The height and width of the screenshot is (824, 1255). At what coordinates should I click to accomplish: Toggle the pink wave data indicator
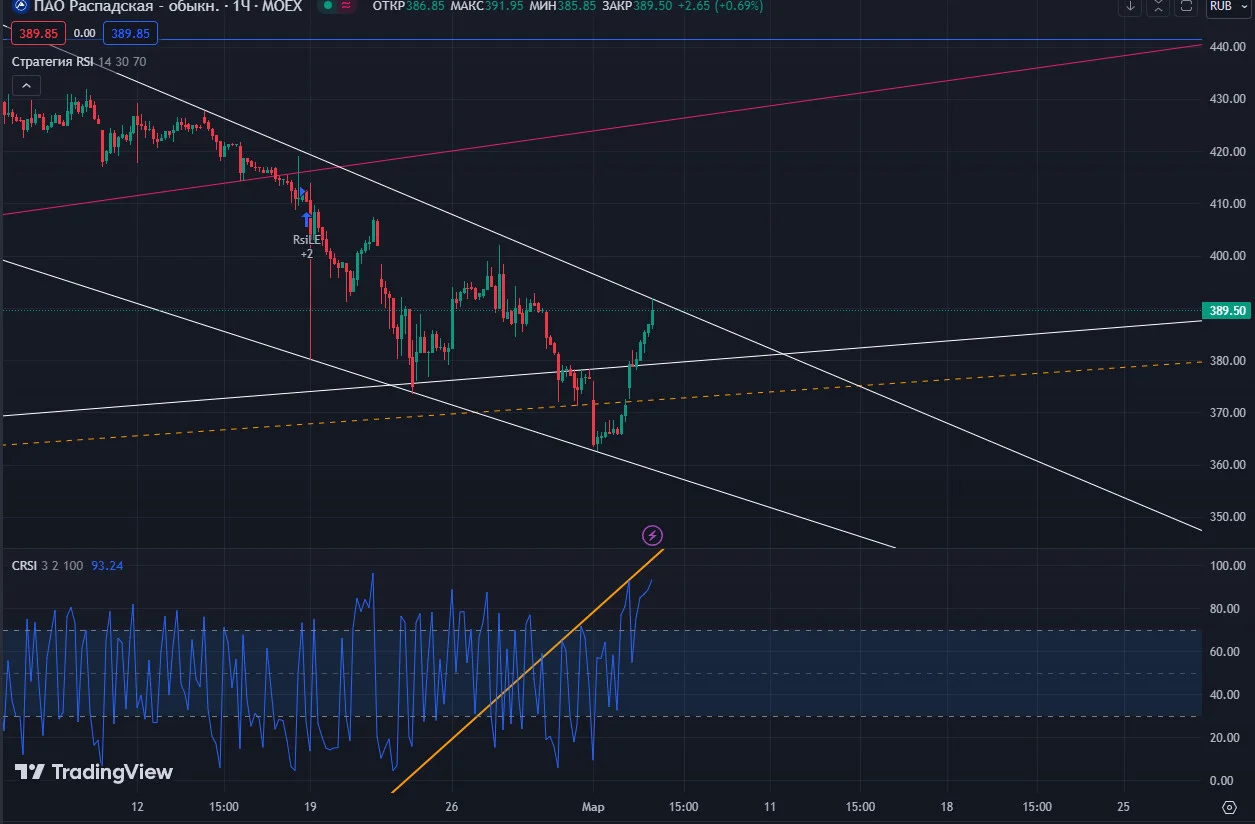click(346, 5)
